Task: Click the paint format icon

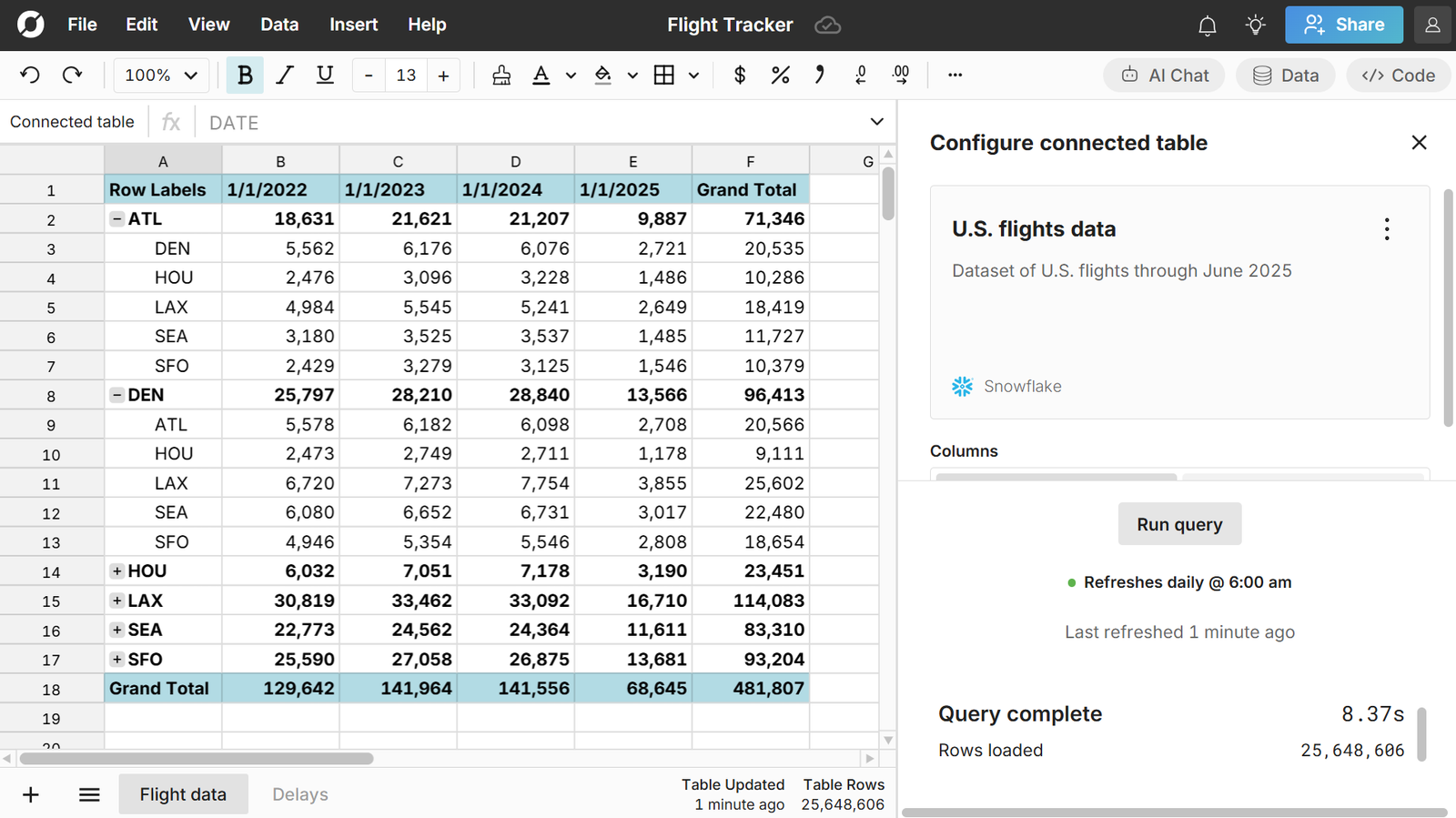Action: click(x=500, y=76)
